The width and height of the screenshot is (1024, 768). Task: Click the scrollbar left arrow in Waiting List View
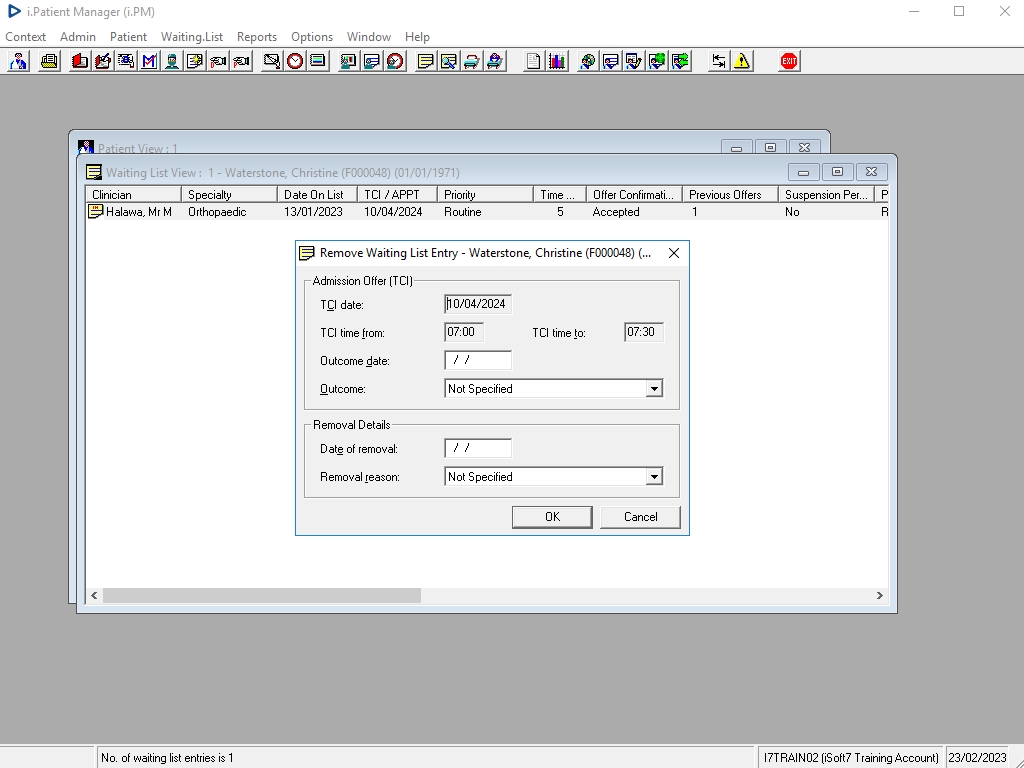(x=94, y=595)
